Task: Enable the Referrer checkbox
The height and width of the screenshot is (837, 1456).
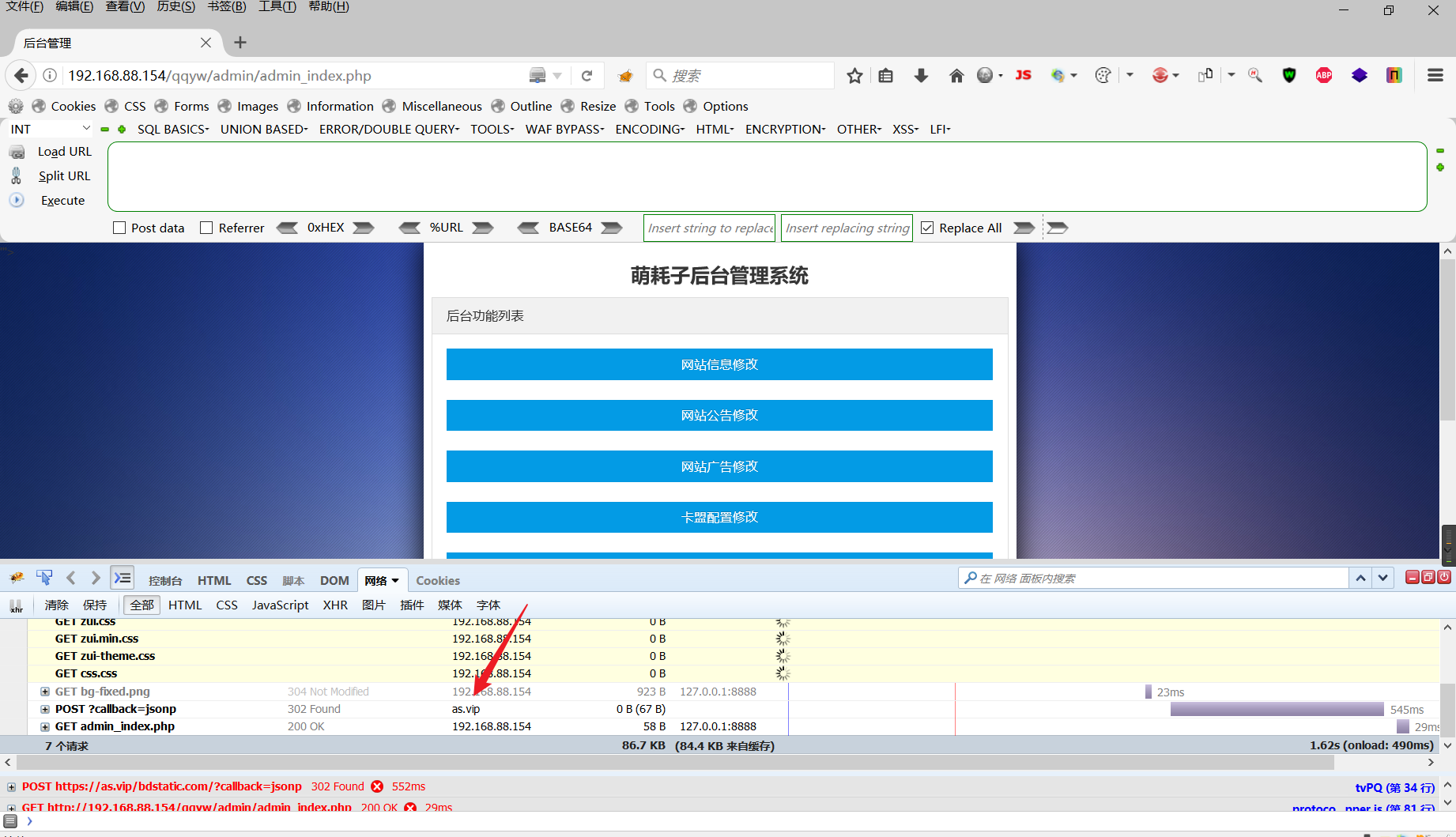Action: 206,228
